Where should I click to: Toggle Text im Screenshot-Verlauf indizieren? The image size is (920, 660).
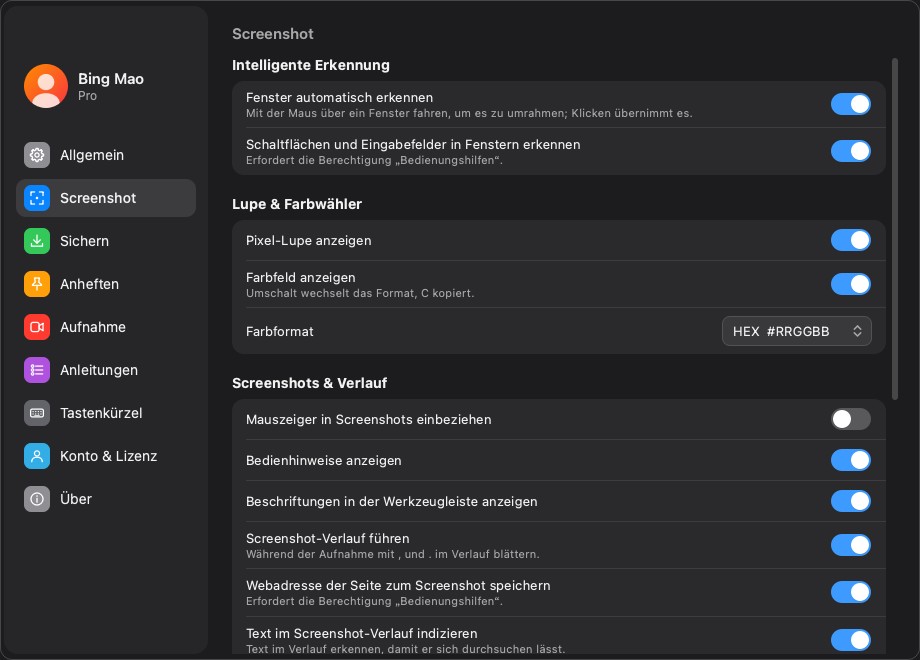point(850,640)
